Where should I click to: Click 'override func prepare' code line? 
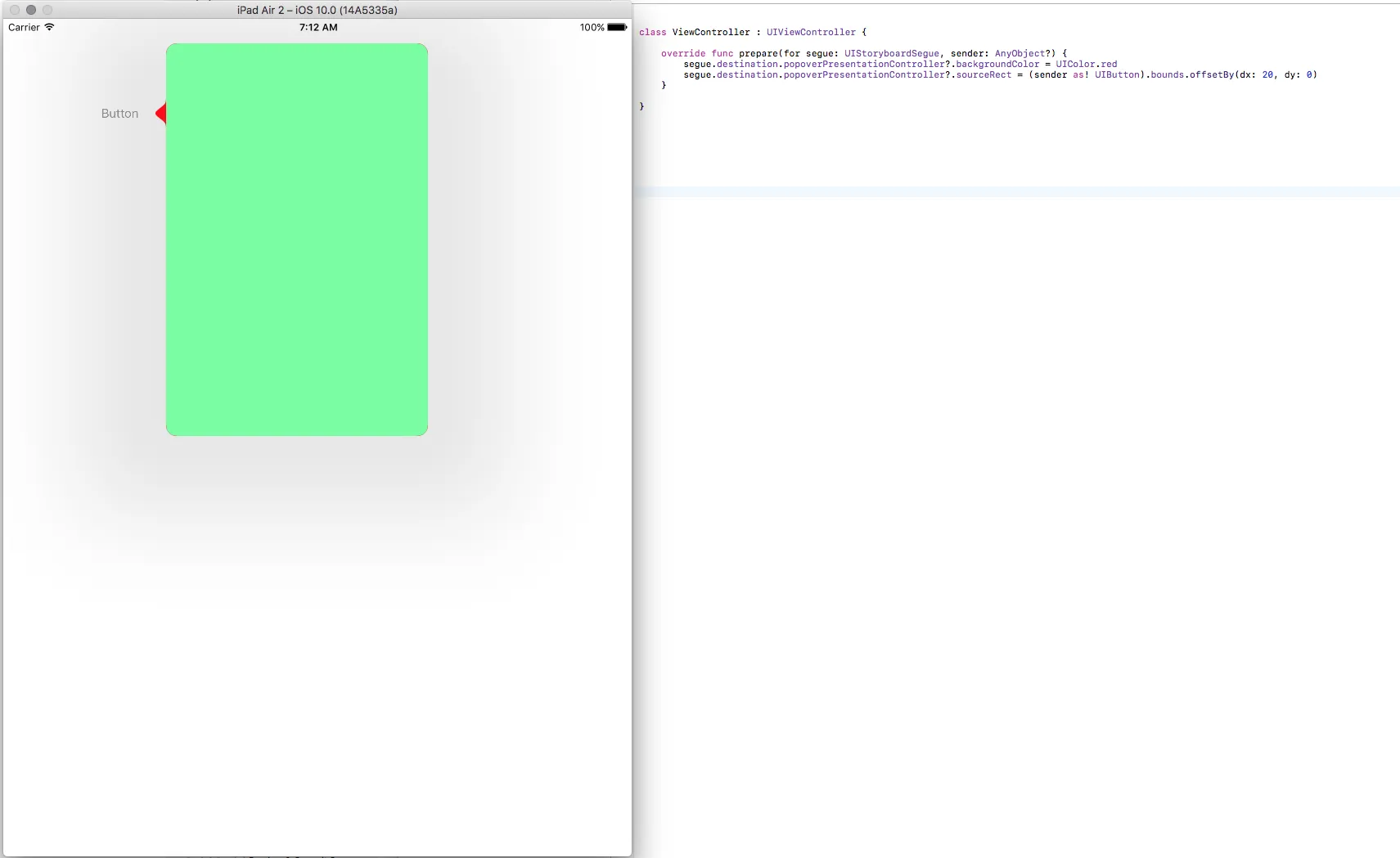864,53
